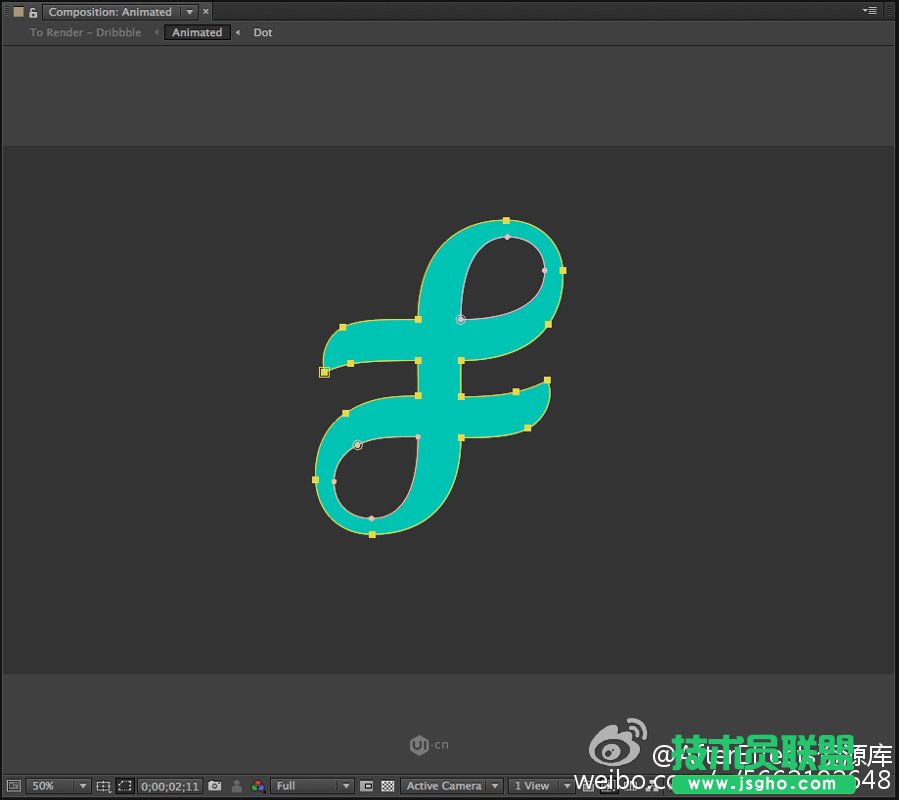Select the Region of Interest tool
This screenshot has height=800, width=899.
coord(124,786)
